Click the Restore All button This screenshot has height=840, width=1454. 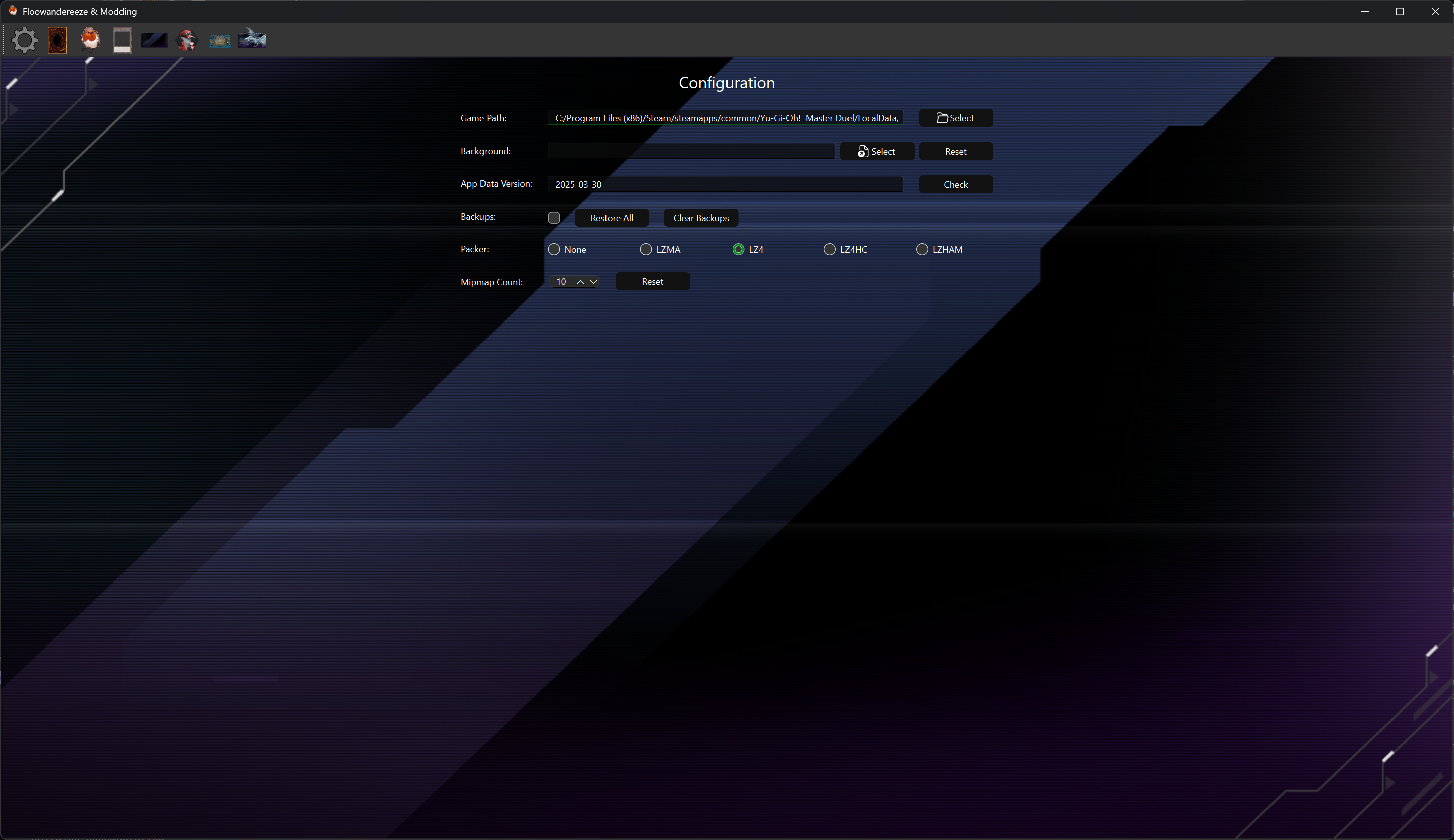[612, 218]
